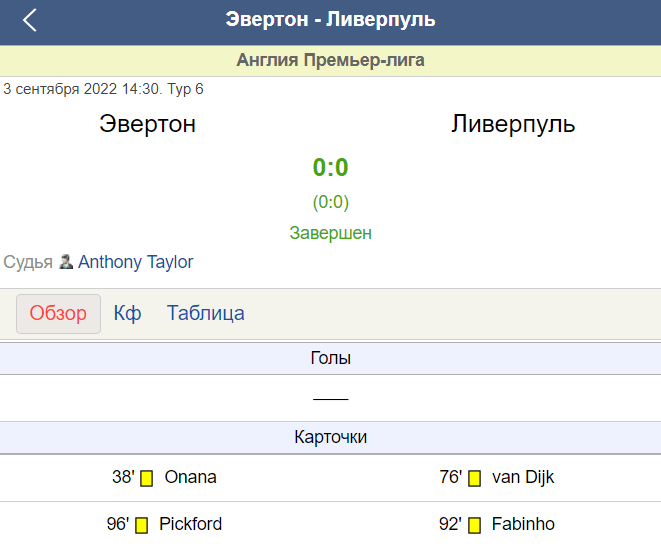This screenshot has width=661, height=546.
Task: Click the Англия Премьер-лига league banner
Action: 330,60
